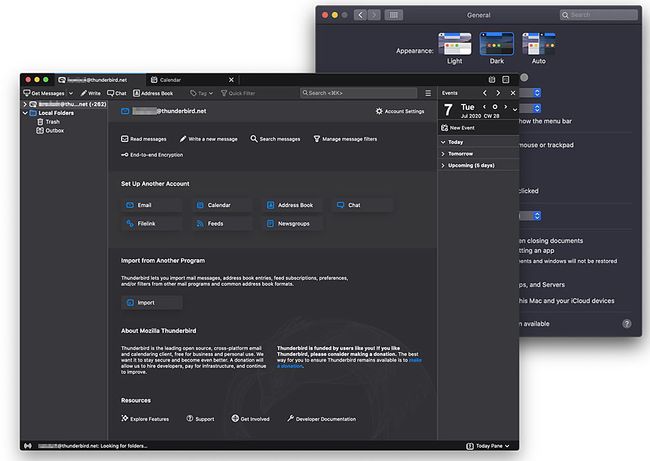Close the Calendar tab
The width and height of the screenshot is (650, 461).
coord(231,80)
